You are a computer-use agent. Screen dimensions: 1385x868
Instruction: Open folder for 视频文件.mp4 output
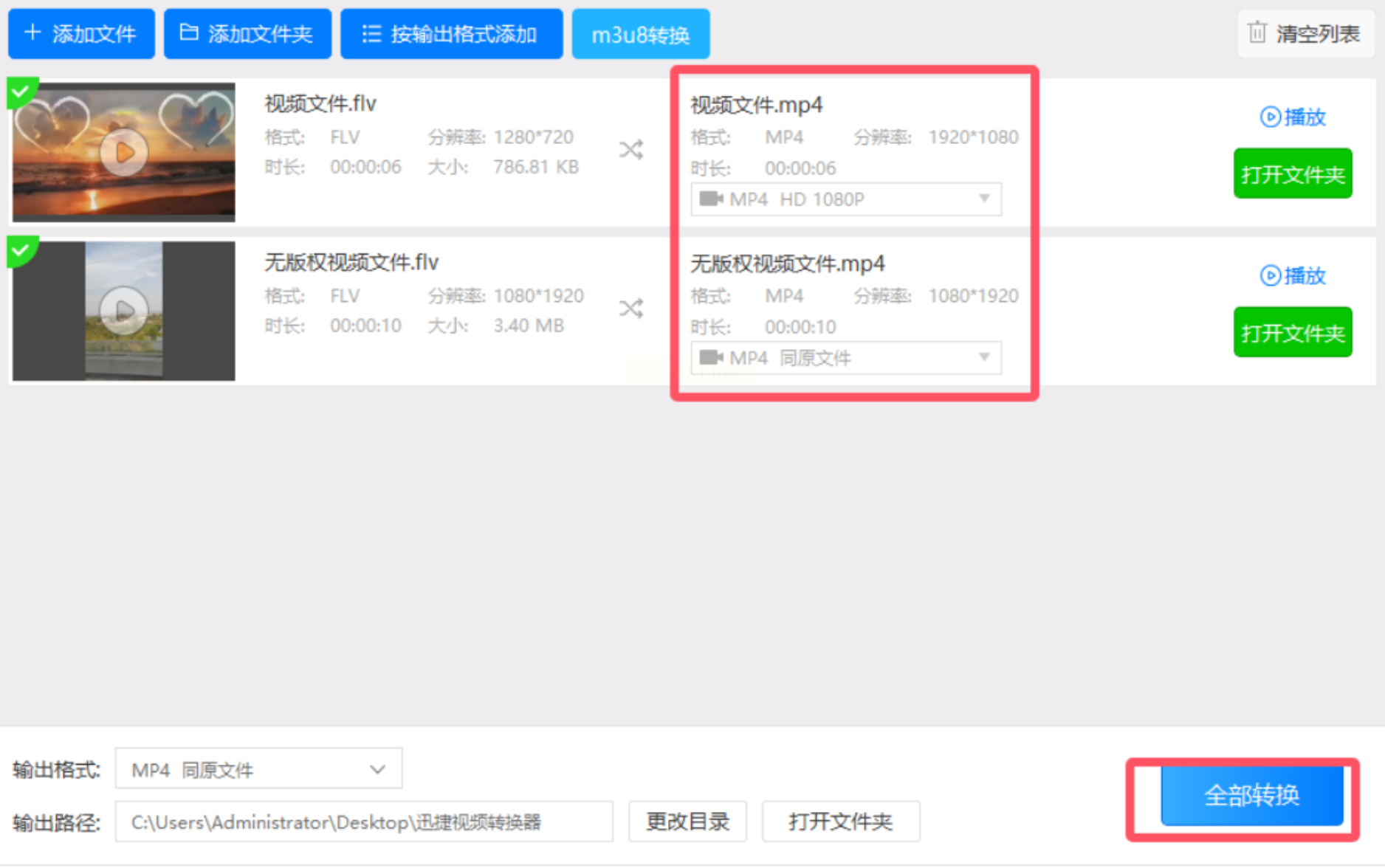[1293, 174]
